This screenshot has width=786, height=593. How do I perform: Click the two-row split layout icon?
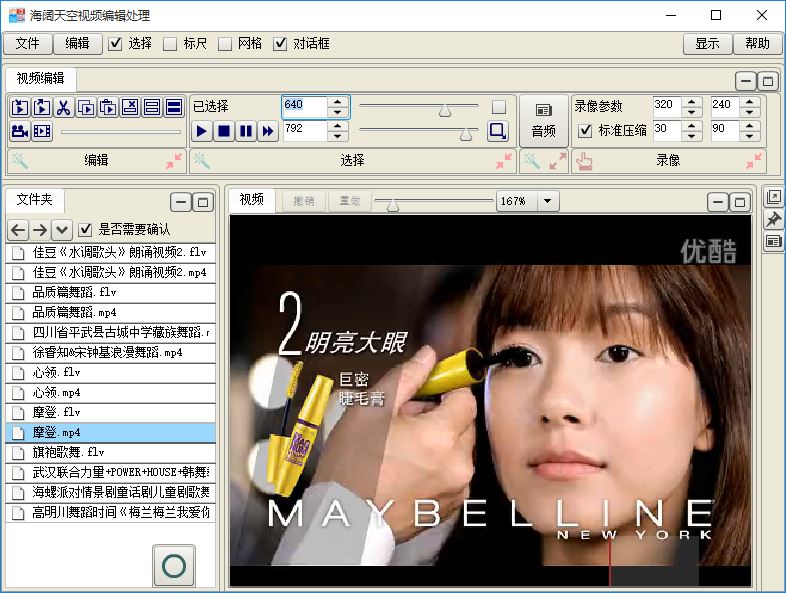click(152, 107)
